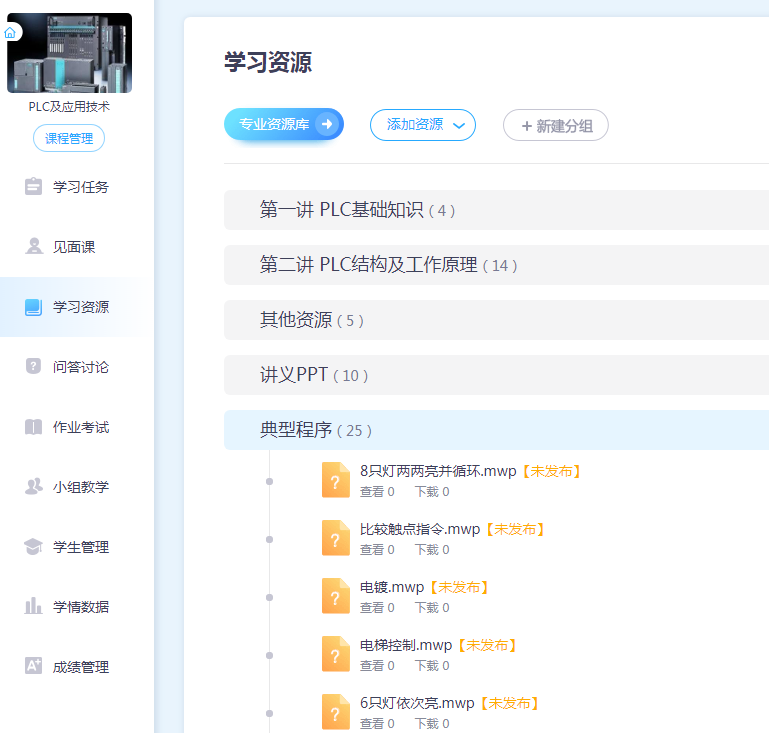Image resolution: width=769 pixels, height=733 pixels.
Task: Click 查看 0 under 电镀.mwp
Action: pos(377,607)
